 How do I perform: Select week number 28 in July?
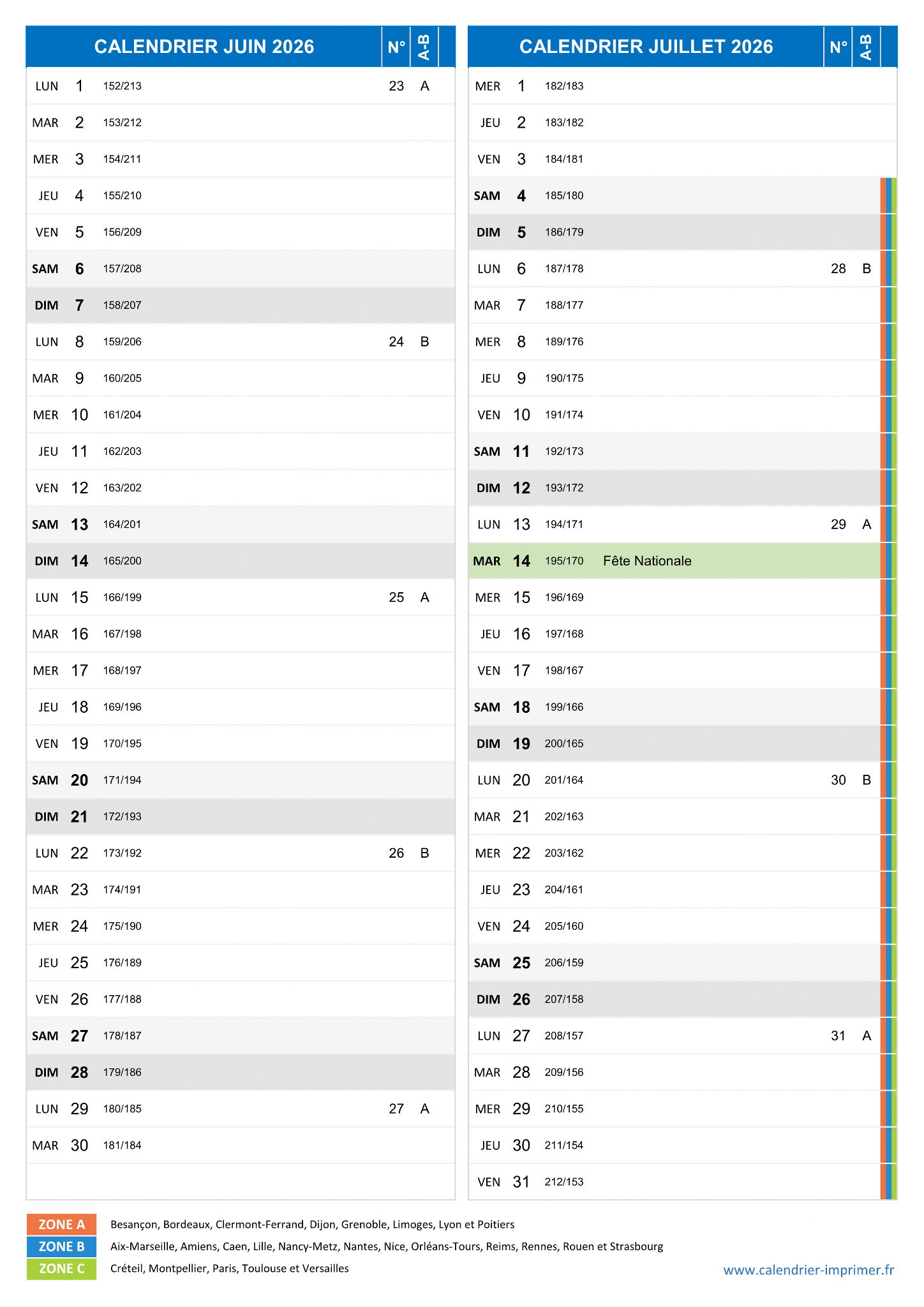(x=838, y=269)
